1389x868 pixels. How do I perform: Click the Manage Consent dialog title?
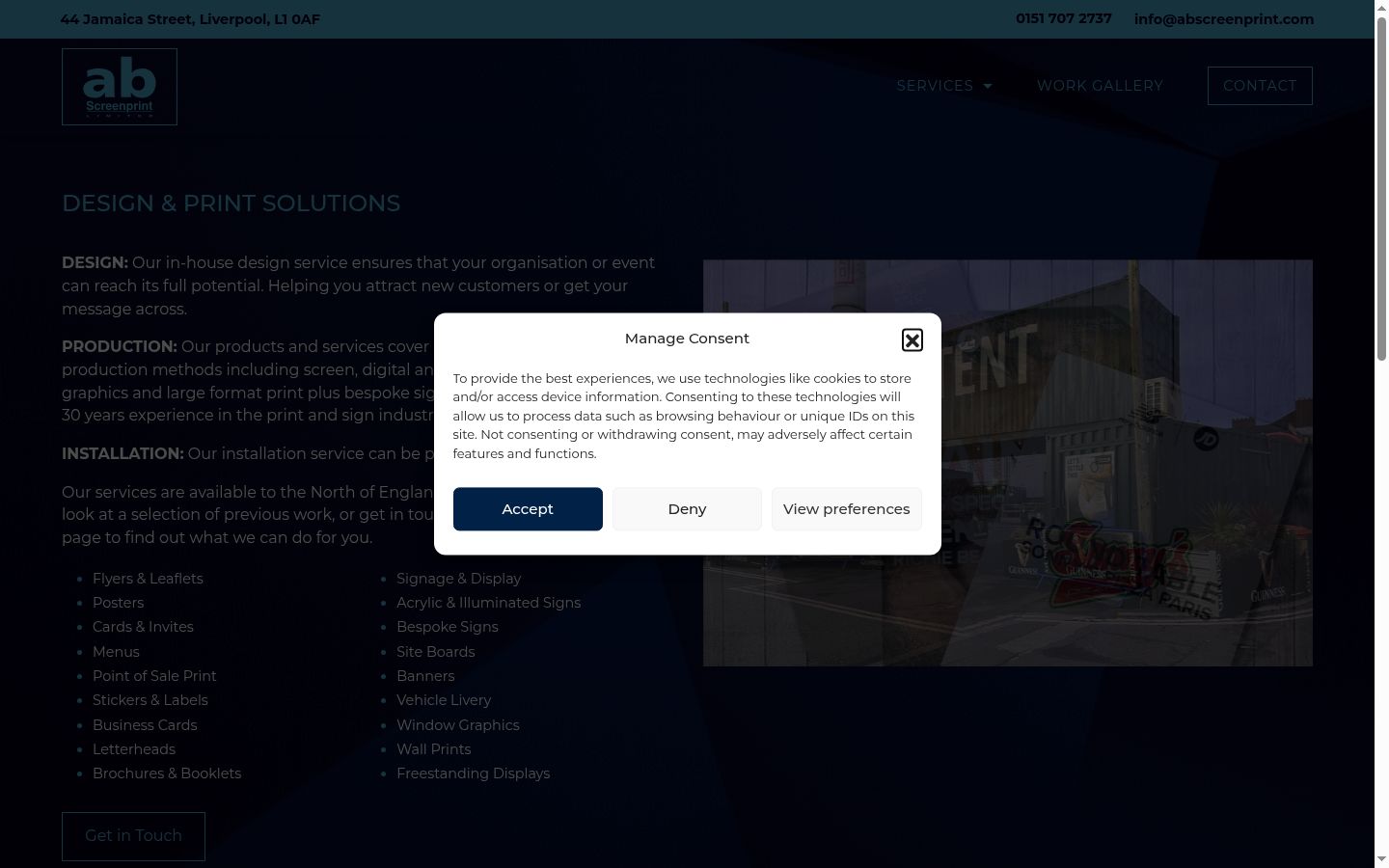click(x=687, y=339)
